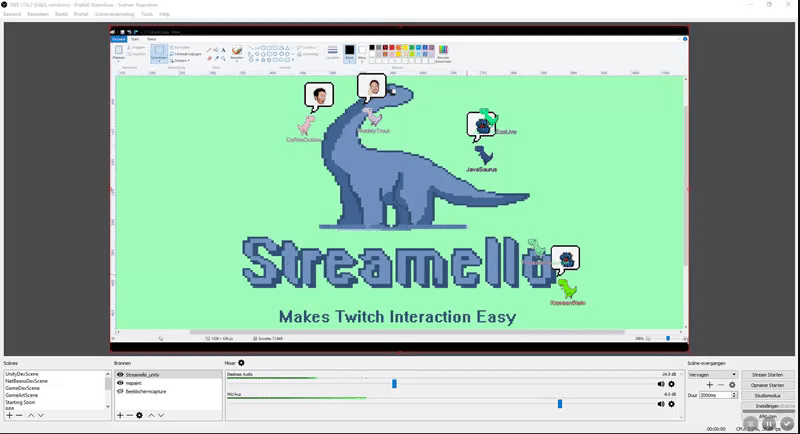800x434 pixels.
Task: Move the scene up in the Scènes list
Action: (x=31, y=416)
